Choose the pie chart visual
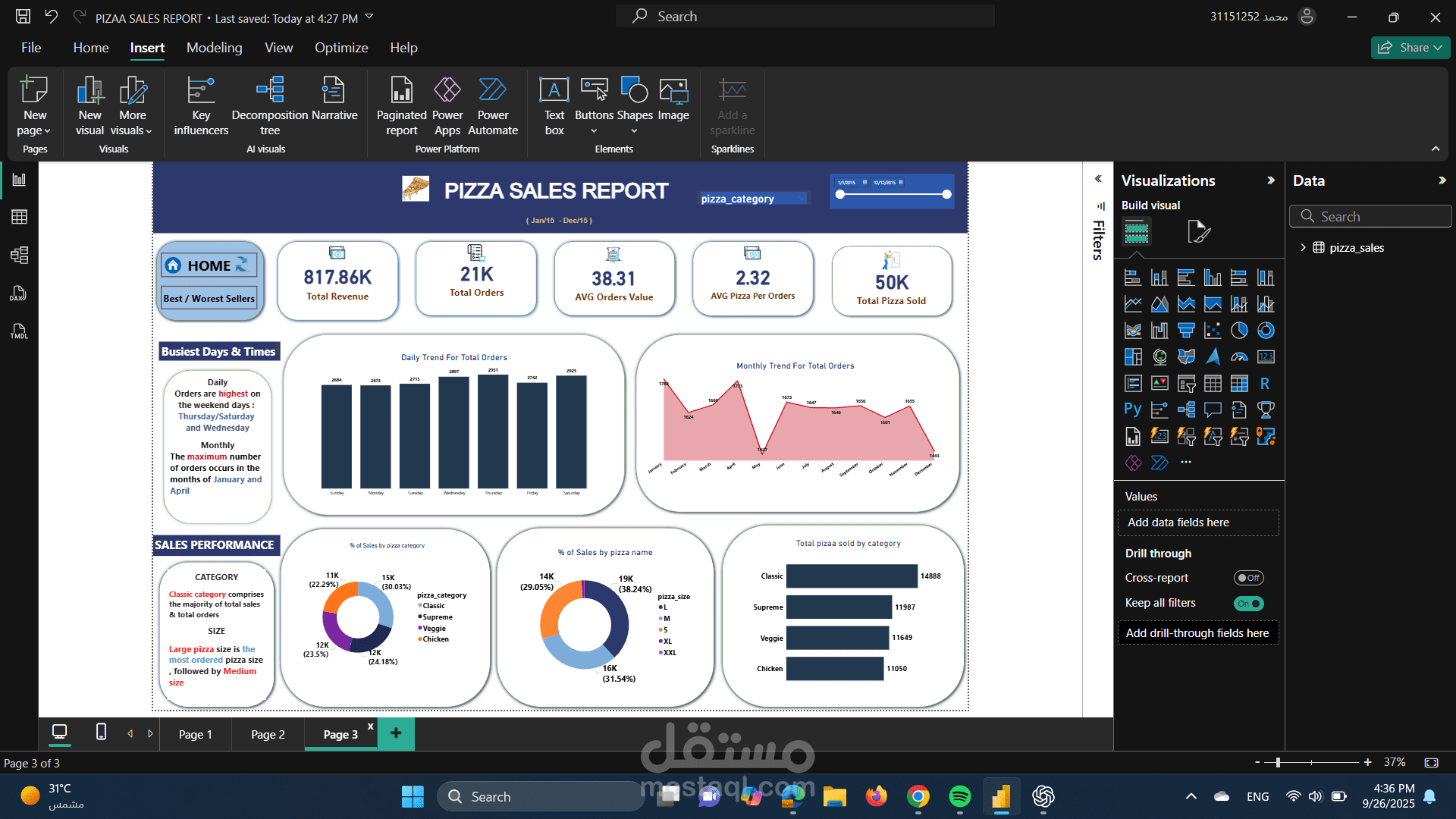 (x=1239, y=331)
